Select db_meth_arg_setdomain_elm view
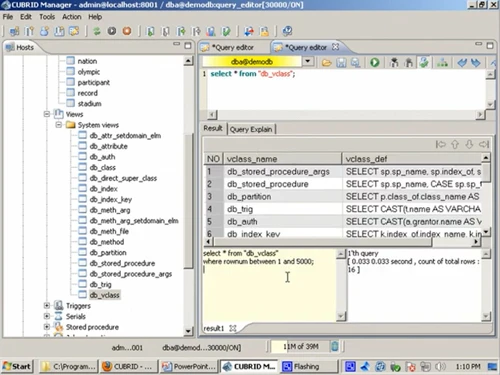The height and width of the screenshot is (375, 500). click(134, 221)
